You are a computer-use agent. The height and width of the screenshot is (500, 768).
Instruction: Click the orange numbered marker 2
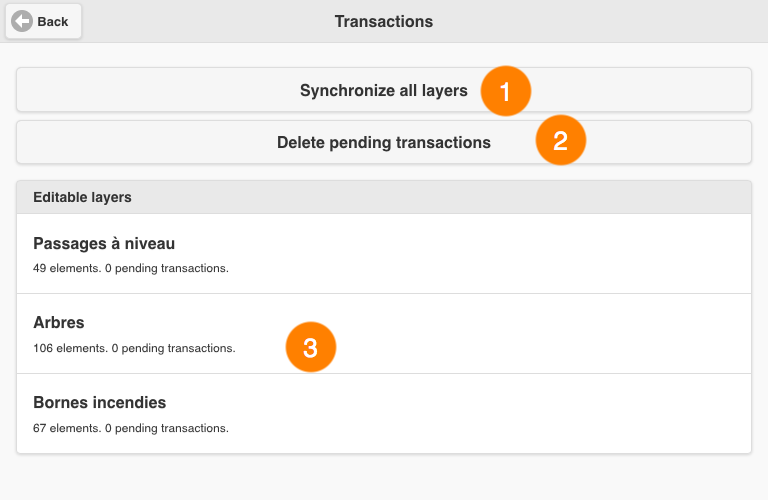tap(560, 140)
